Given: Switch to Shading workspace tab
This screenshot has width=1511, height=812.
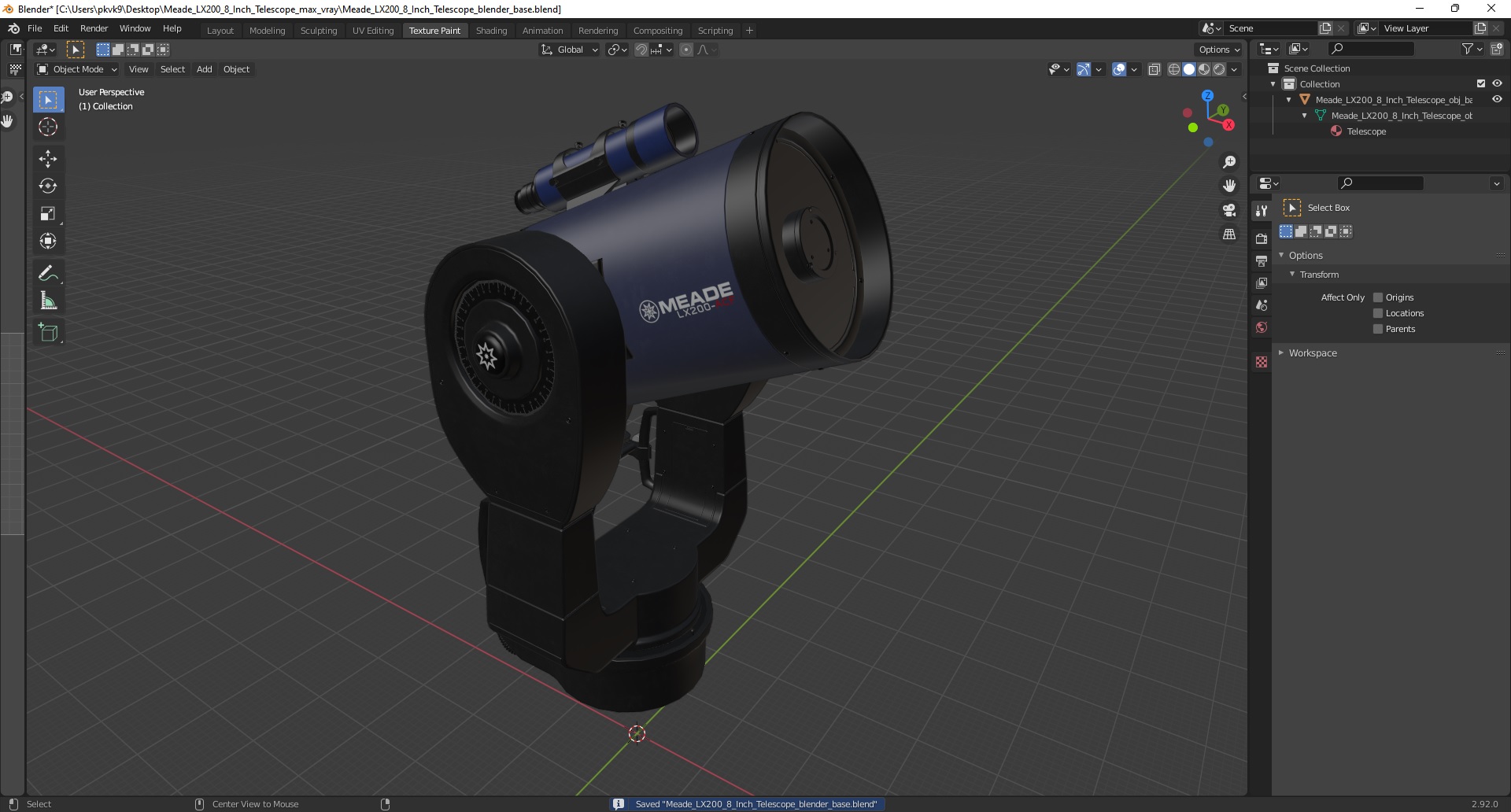Looking at the screenshot, I should 491,31.
